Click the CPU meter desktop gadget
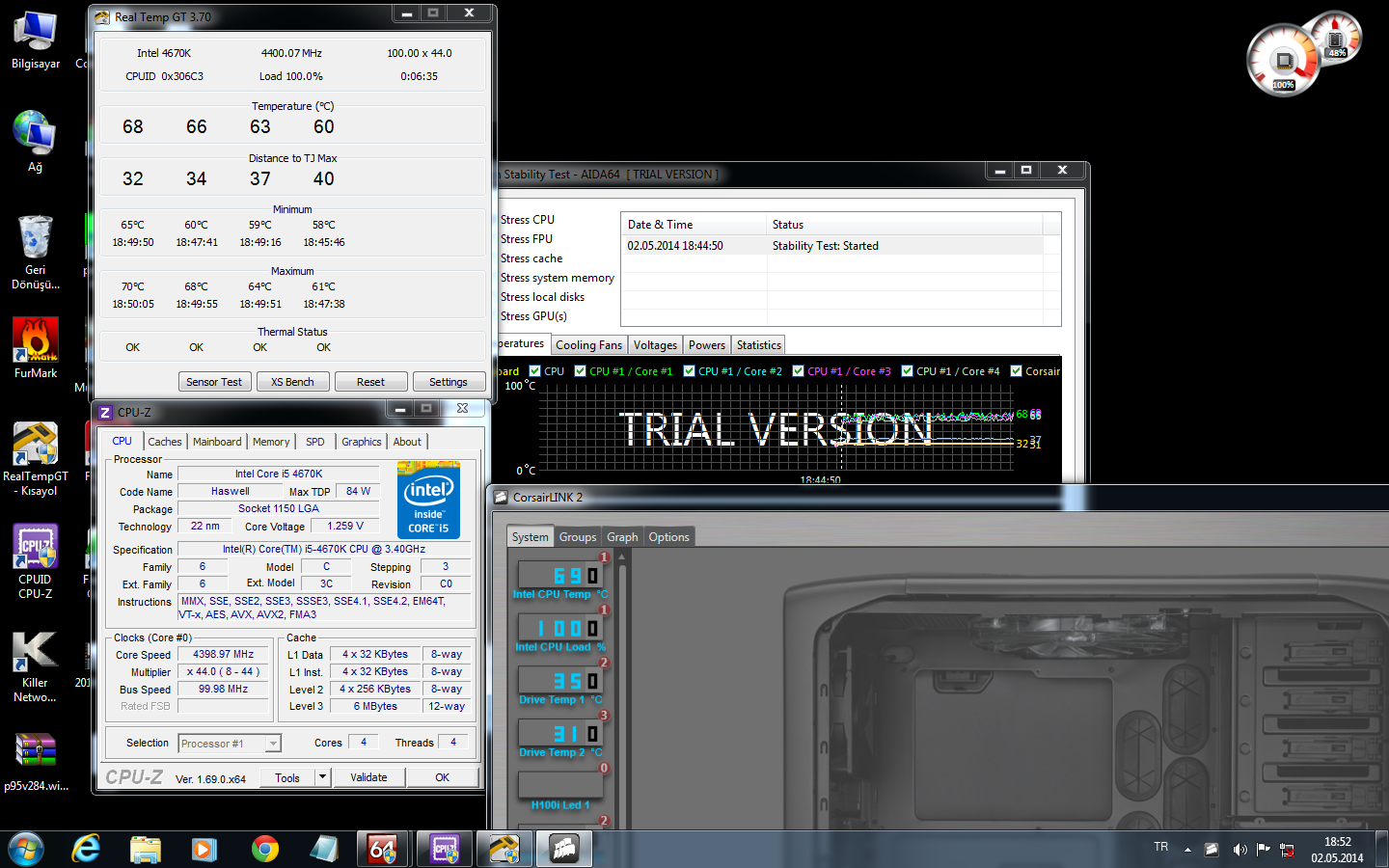 (1284, 61)
